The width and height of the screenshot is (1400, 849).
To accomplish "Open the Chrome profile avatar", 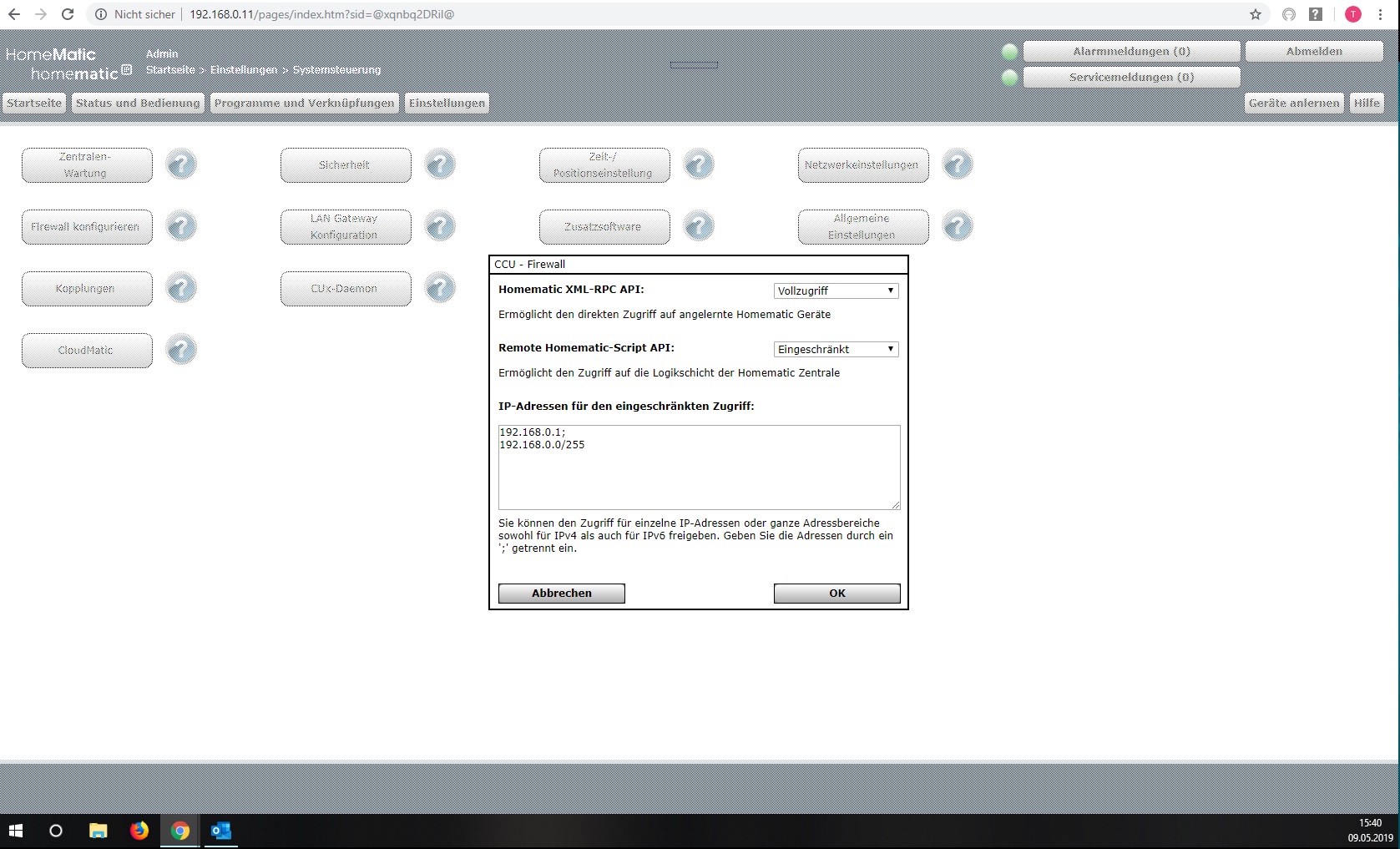I will (x=1353, y=14).
